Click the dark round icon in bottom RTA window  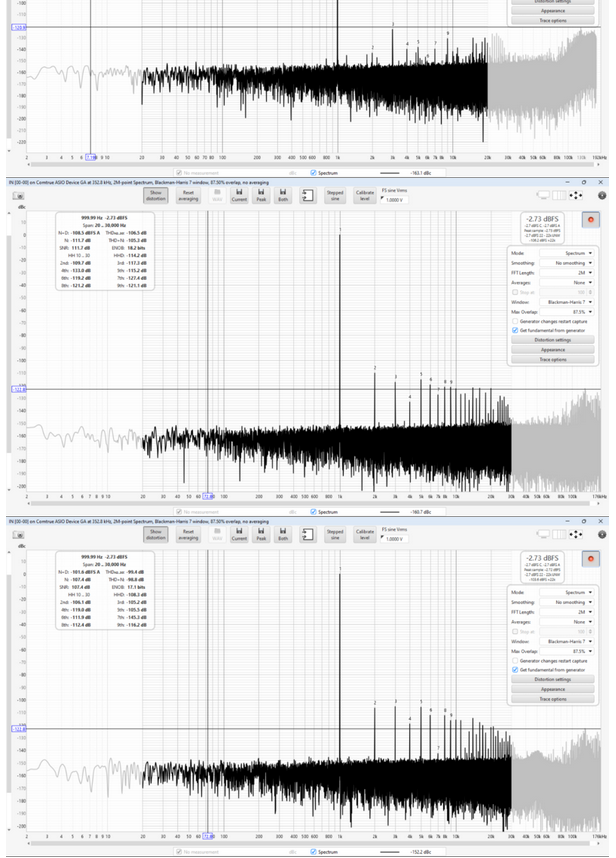[602, 535]
